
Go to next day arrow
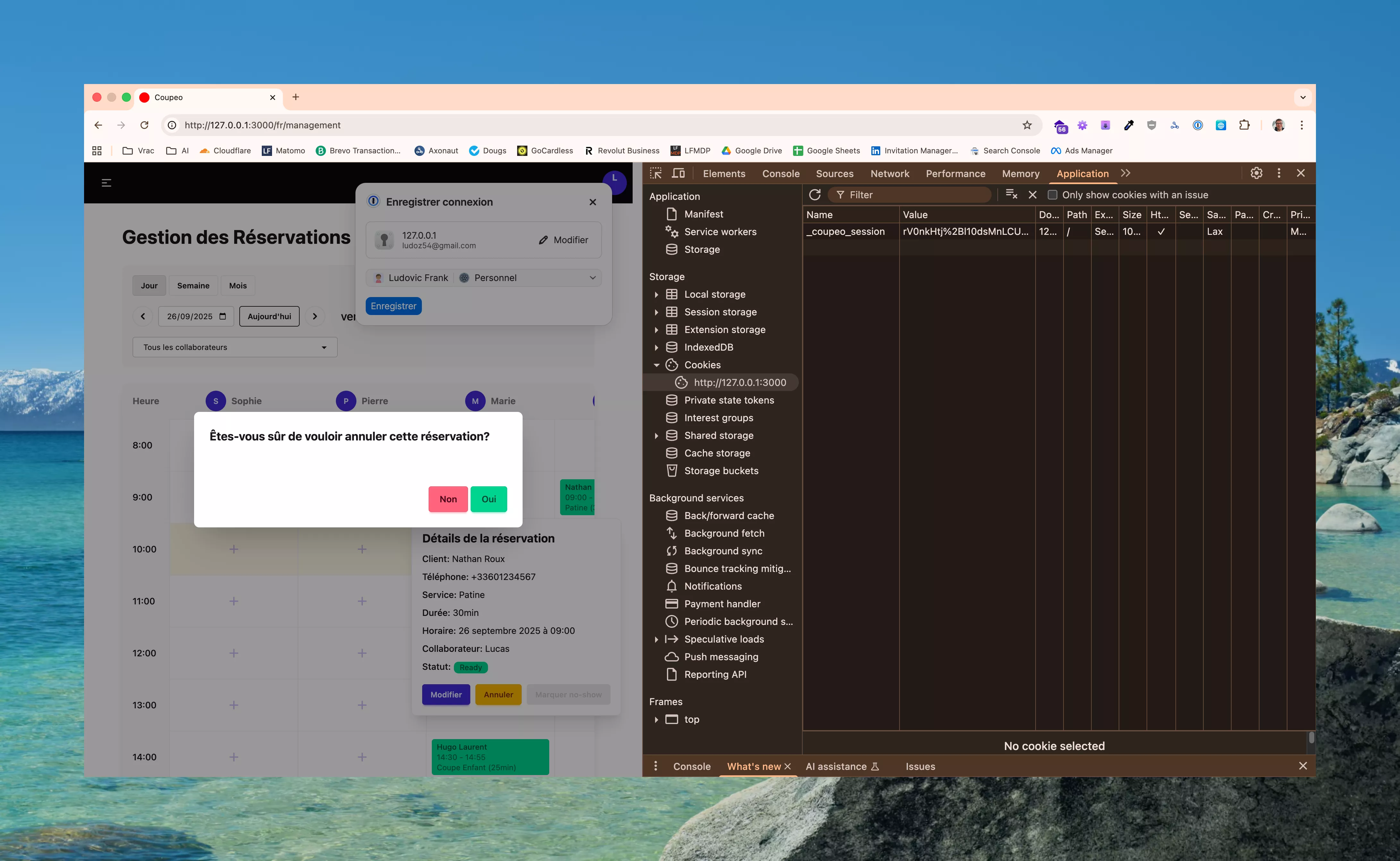coord(315,316)
